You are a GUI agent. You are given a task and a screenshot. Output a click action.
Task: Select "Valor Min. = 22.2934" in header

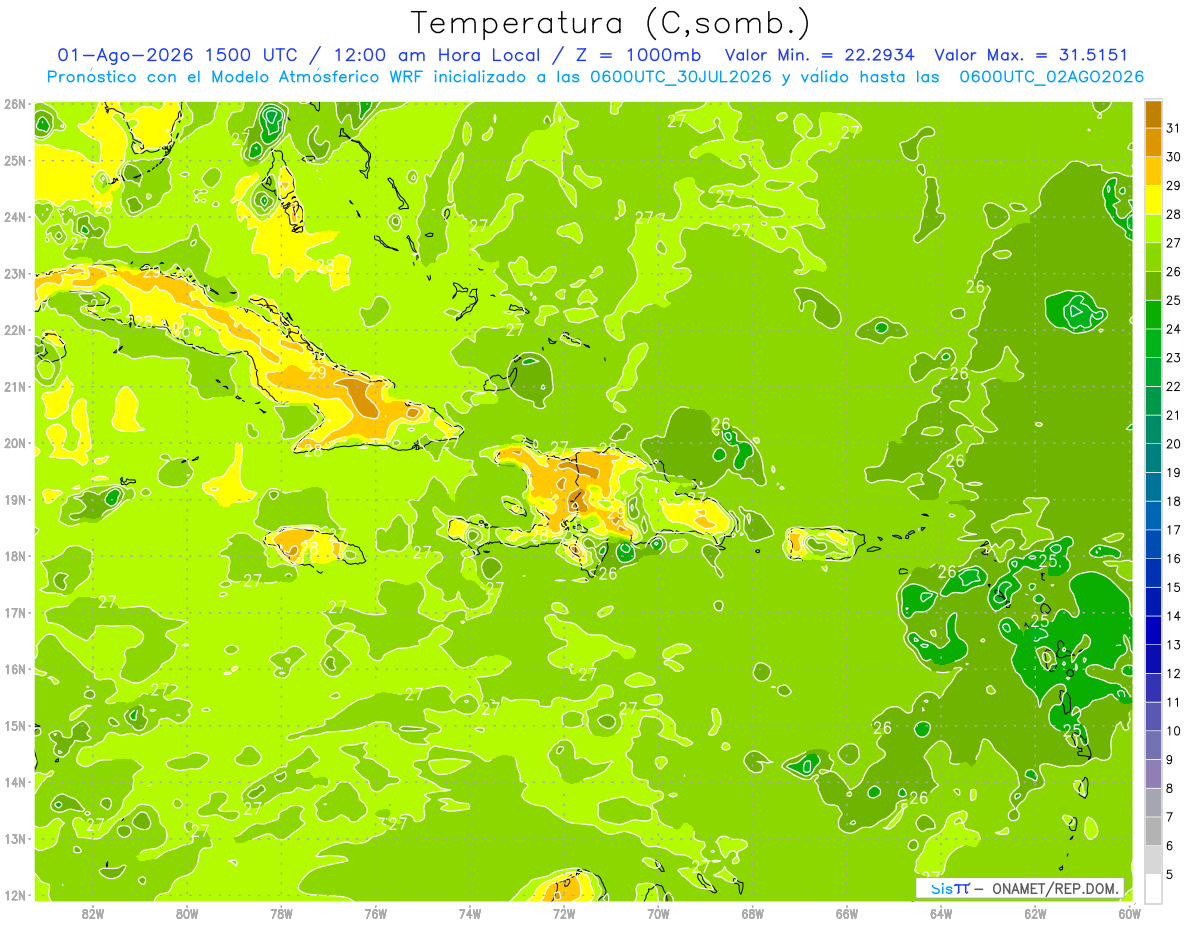[820, 55]
